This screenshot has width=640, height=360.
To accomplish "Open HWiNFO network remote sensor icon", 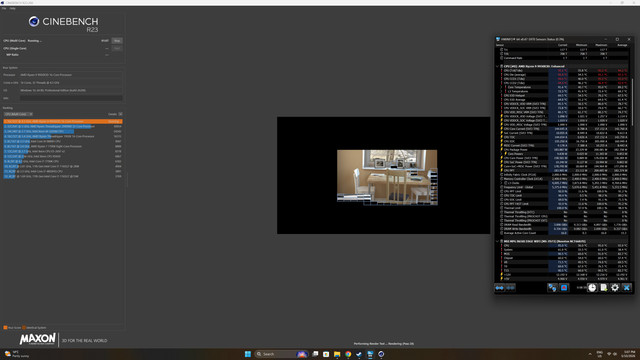I will tap(552, 288).
